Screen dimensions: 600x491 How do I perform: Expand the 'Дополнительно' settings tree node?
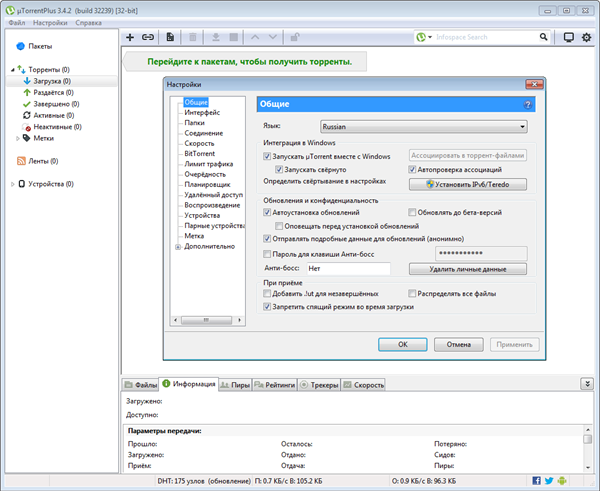coord(178,246)
